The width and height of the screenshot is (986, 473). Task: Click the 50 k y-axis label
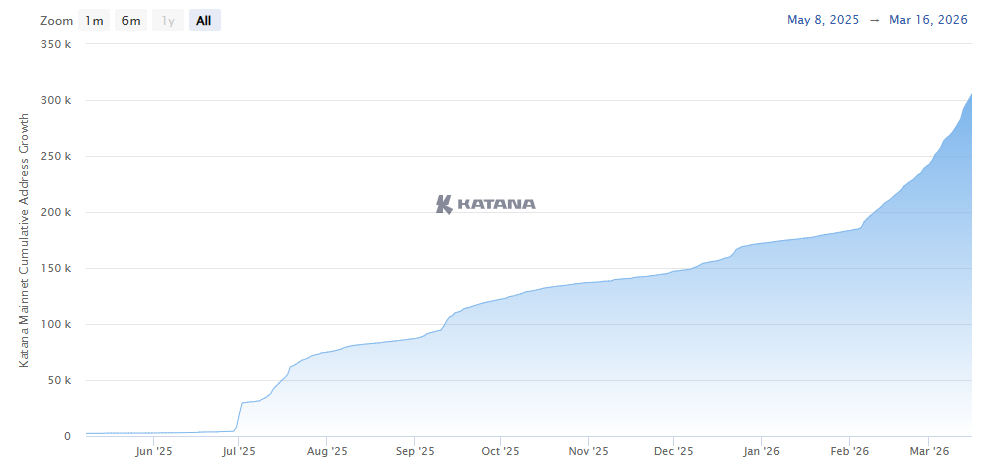pyautogui.click(x=57, y=381)
